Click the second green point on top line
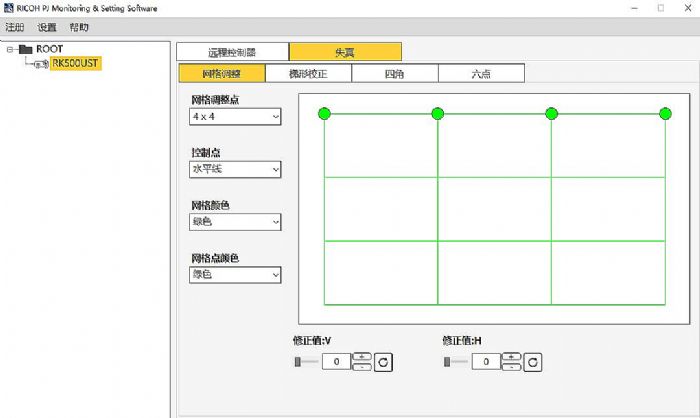Screen dimensions: 700x418 (x=437, y=113)
